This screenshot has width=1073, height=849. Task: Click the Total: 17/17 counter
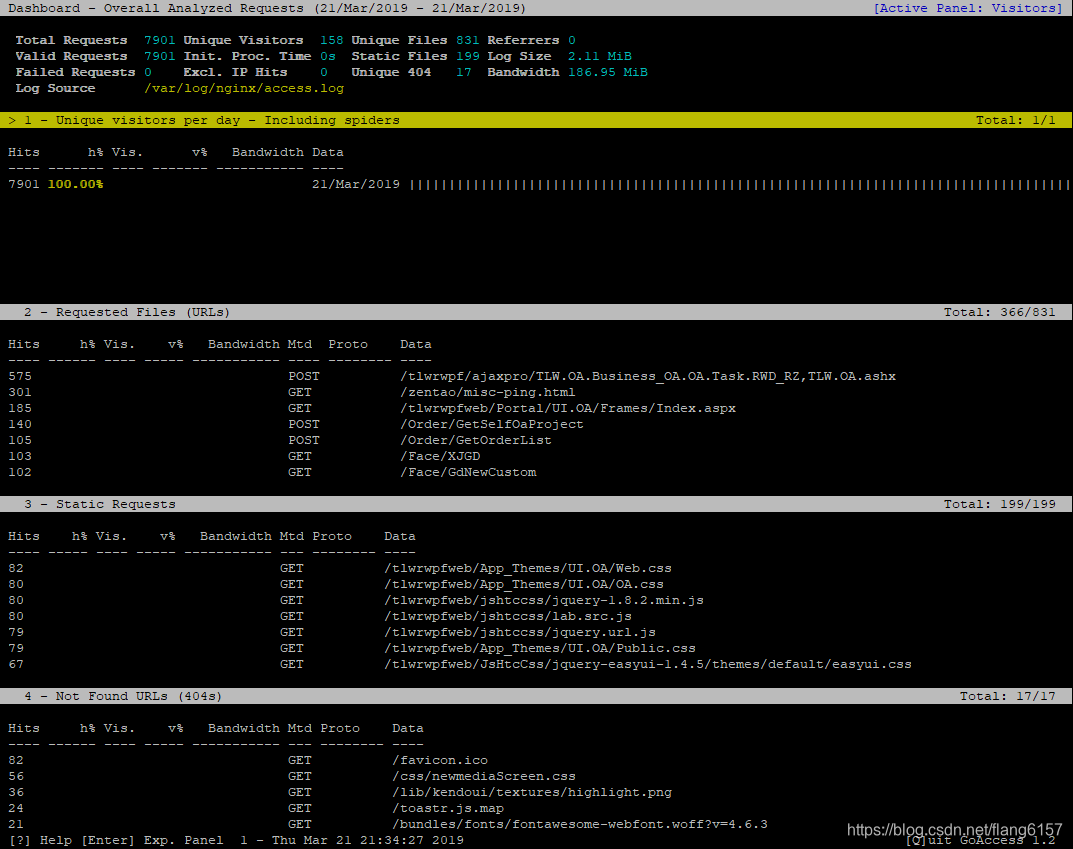coord(1007,696)
